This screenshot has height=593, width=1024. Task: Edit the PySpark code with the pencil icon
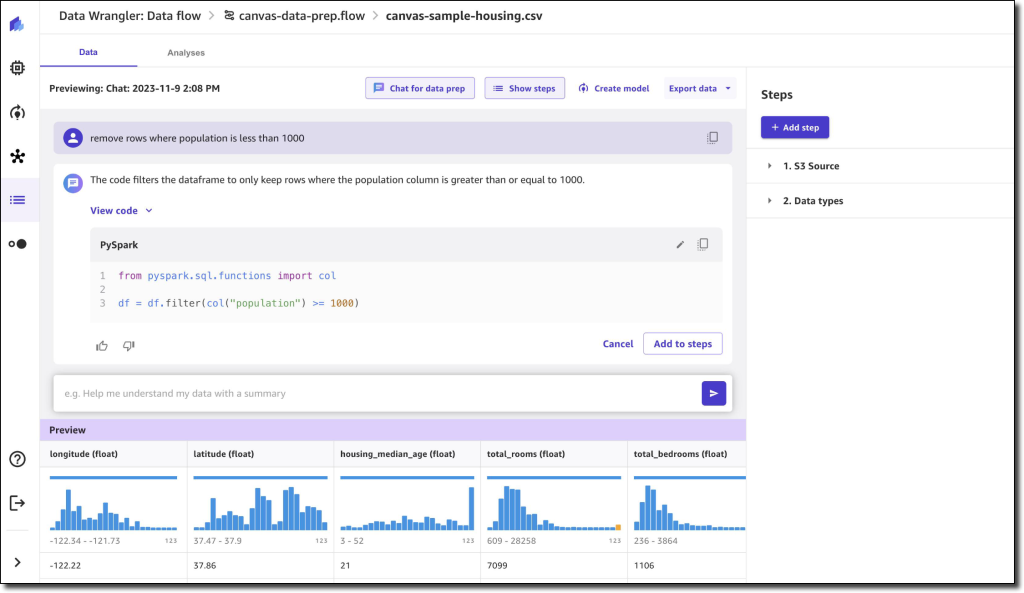tap(680, 244)
